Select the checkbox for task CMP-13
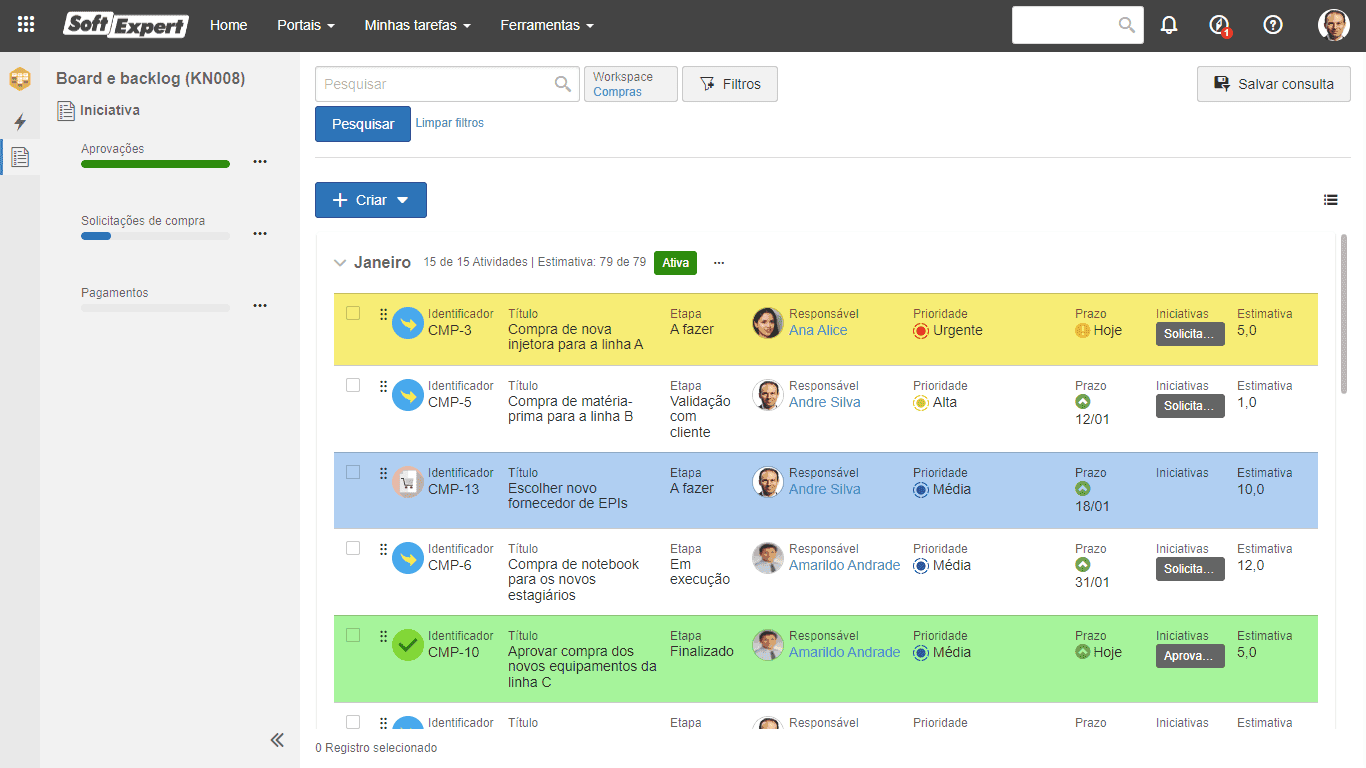The height and width of the screenshot is (768, 1366). tap(353, 472)
